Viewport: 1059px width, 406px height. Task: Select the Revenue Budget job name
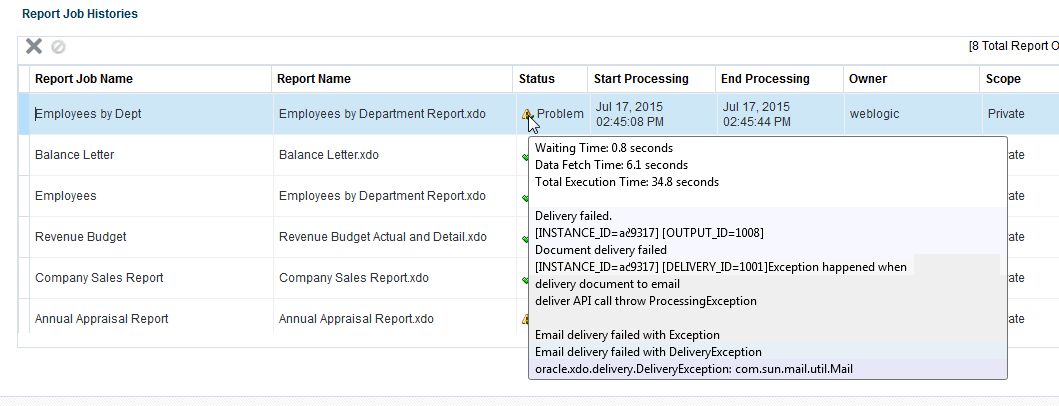[80, 237]
